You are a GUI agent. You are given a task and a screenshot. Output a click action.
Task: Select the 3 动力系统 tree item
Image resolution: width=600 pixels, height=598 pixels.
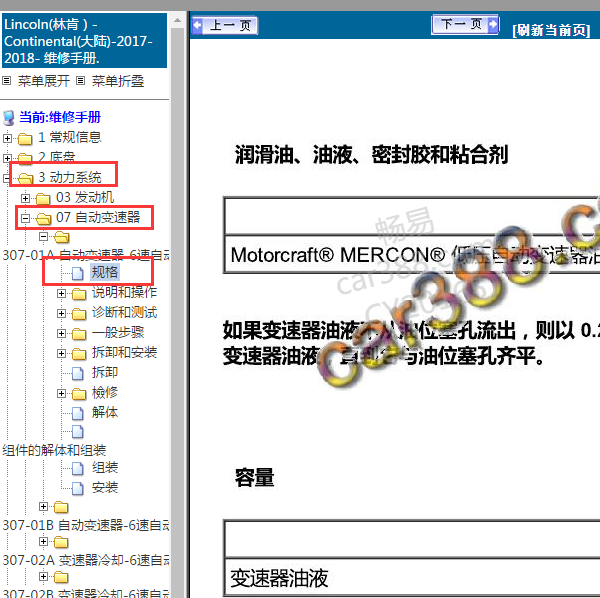(70, 177)
